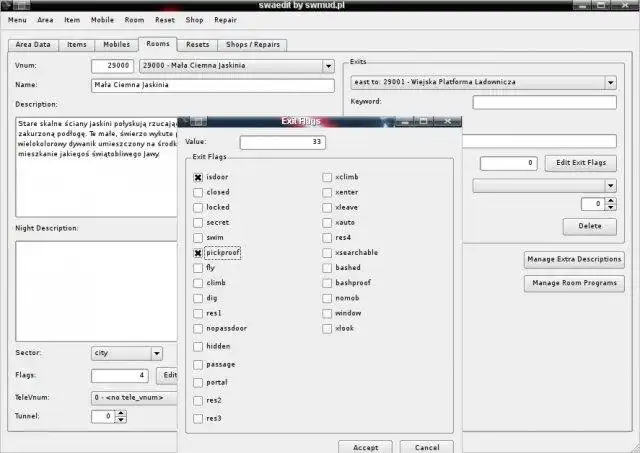Tick the window checkbox
This screenshot has height=453, width=640.
(x=327, y=313)
